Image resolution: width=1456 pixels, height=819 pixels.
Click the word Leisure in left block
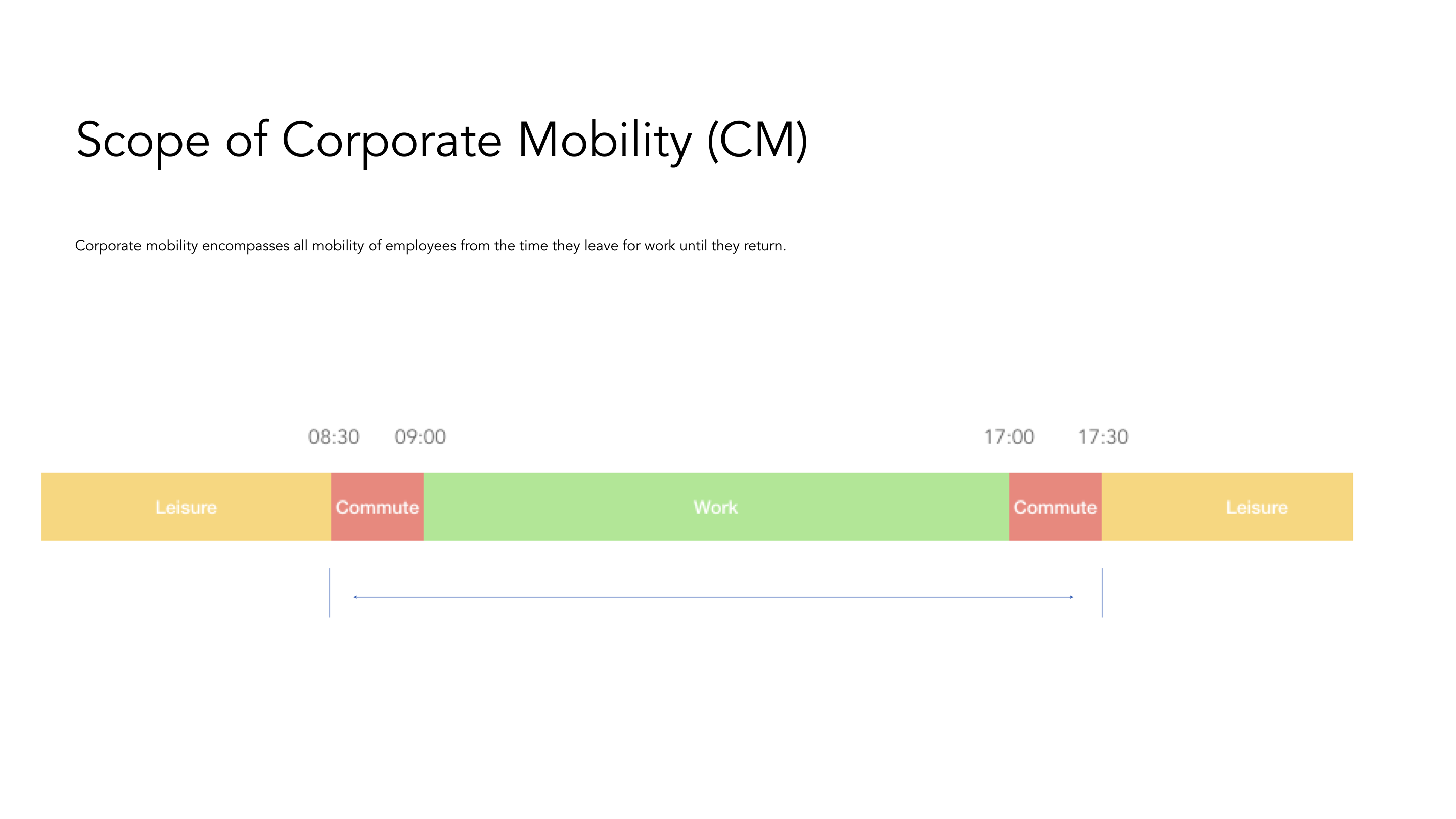186,507
